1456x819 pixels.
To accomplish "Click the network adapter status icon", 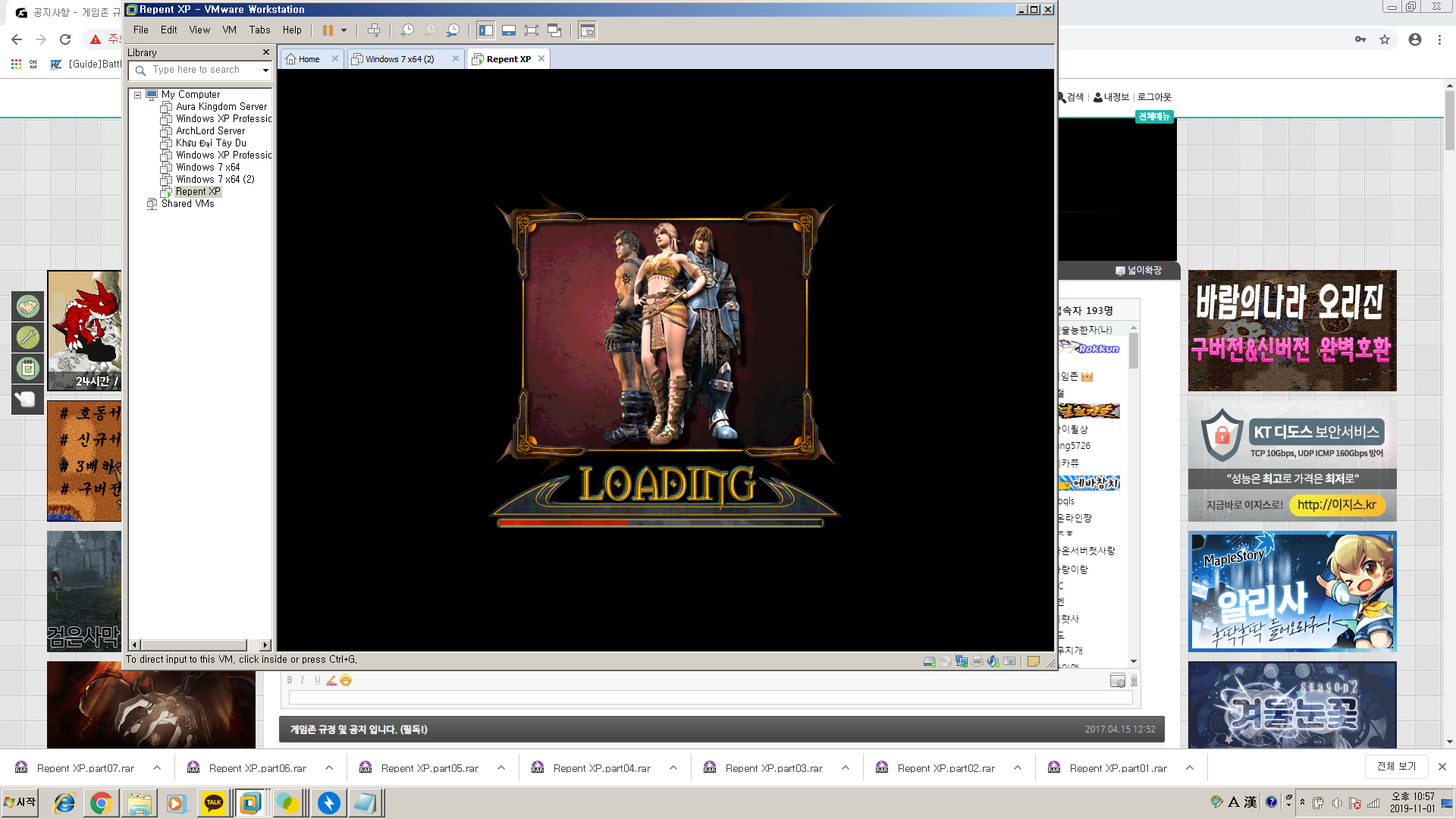I will [962, 661].
